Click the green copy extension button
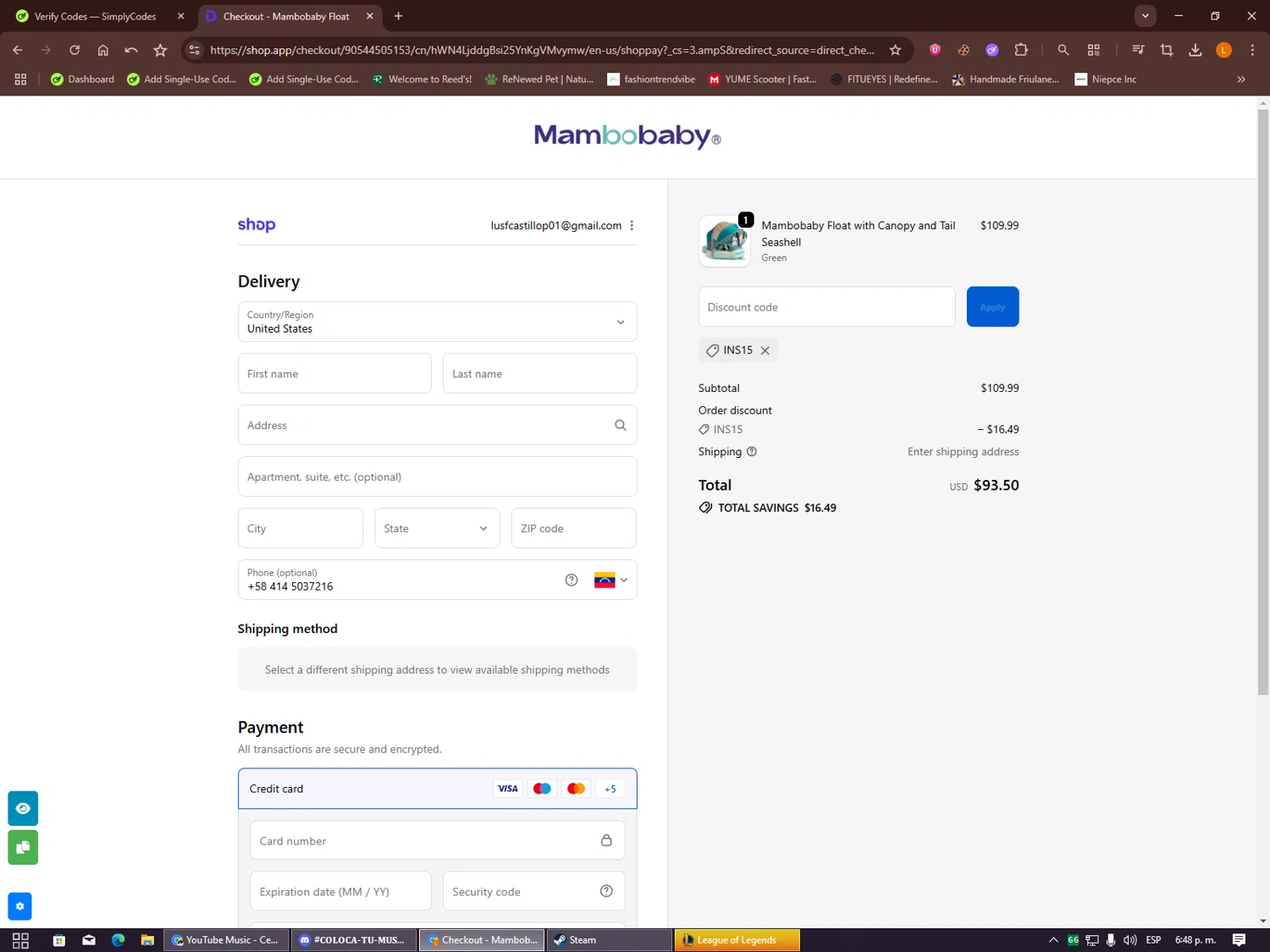Image resolution: width=1270 pixels, height=952 pixels. pyautogui.click(x=23, y=847)
